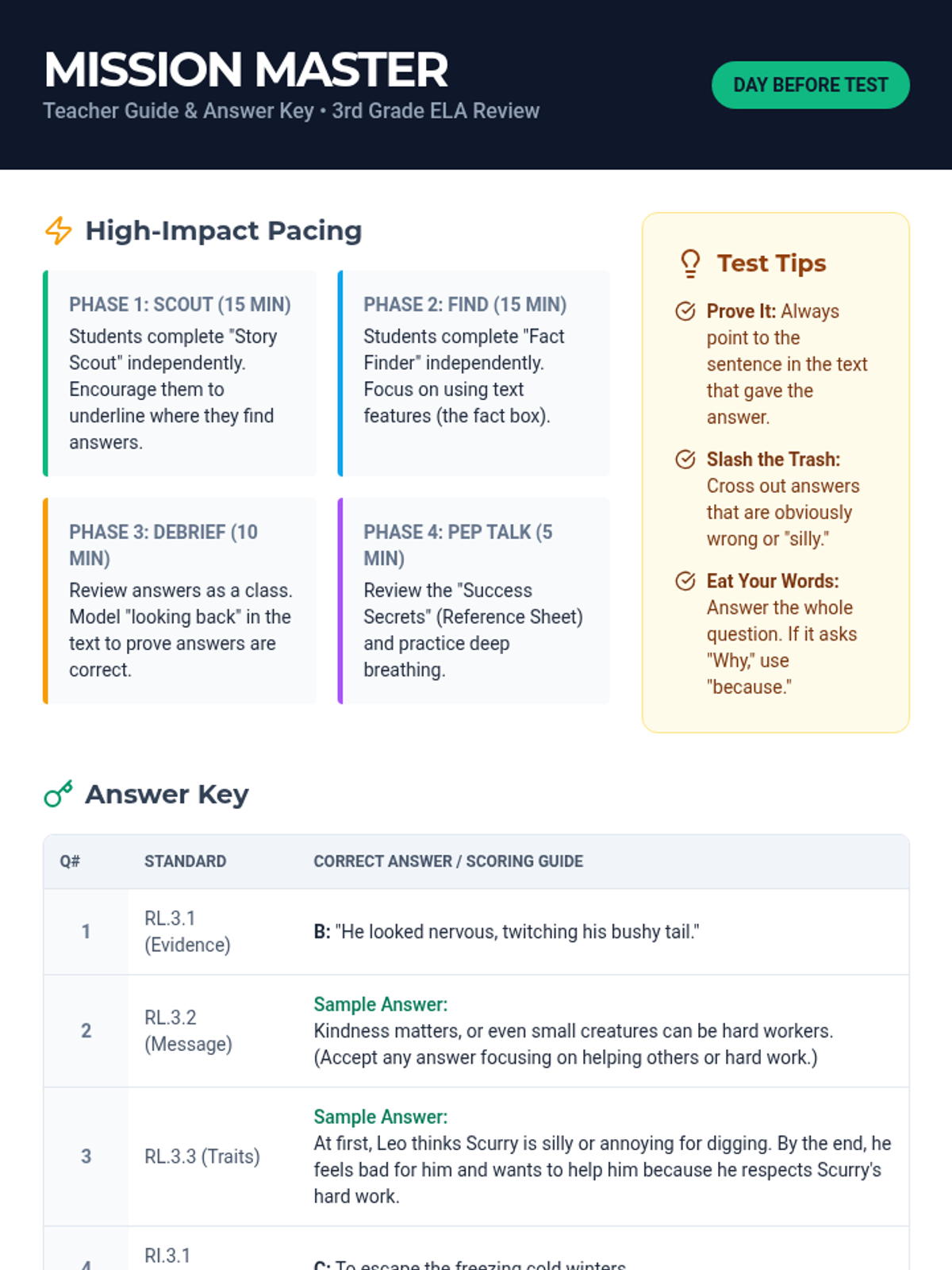Click the Q# column header
Image resolution: width=952 pixels, height=1270 pixels.
pyautogui.click(x=70, y=861)
